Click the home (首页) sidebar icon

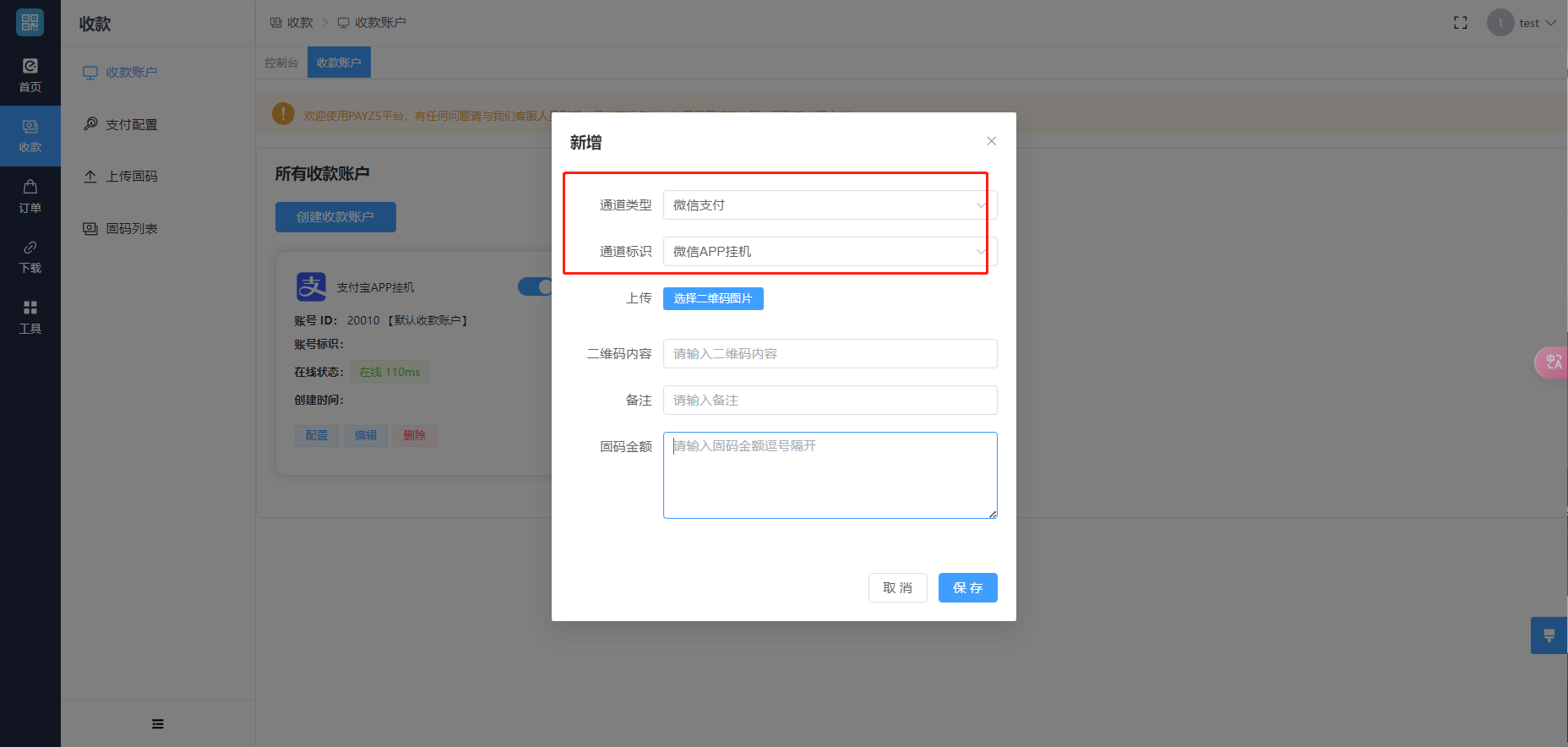coord(30,74)
